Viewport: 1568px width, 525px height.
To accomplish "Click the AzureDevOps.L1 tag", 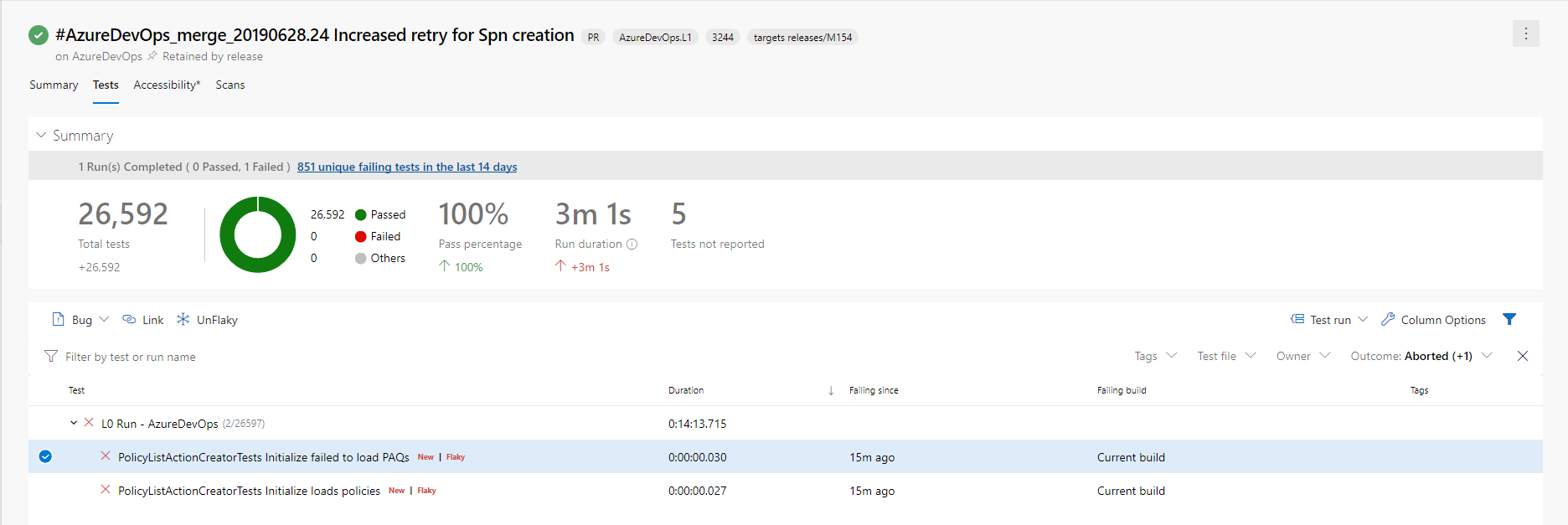I will [655, 37].
